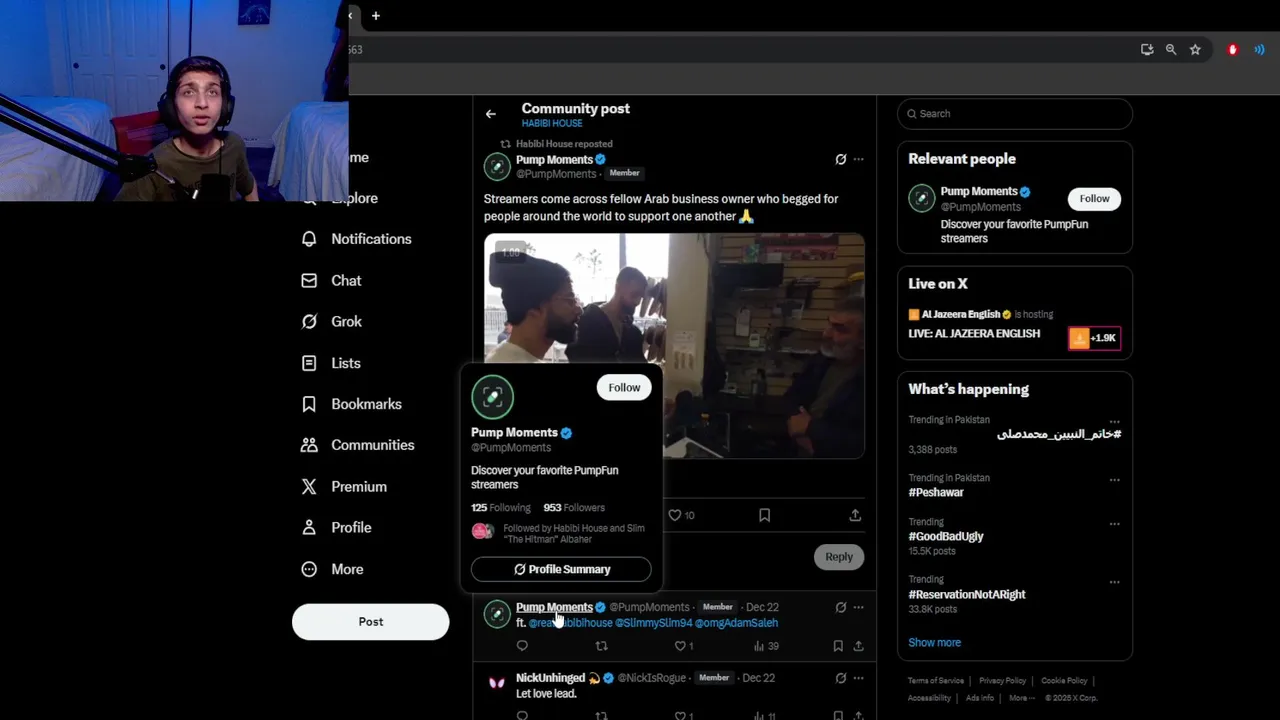The width and height of the screenshot is (1280, 720).
Task: Click the Grok slash icon in sidebar
Action: (309, 322)
